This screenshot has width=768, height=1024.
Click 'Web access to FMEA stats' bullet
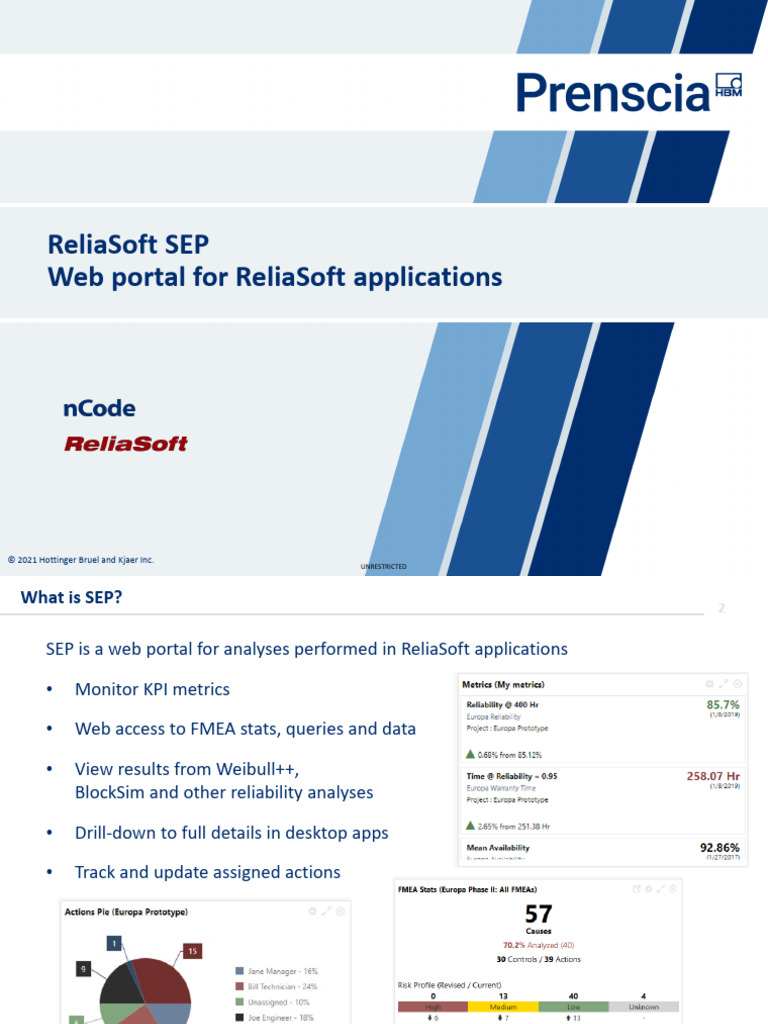click(x=246, y=729)
